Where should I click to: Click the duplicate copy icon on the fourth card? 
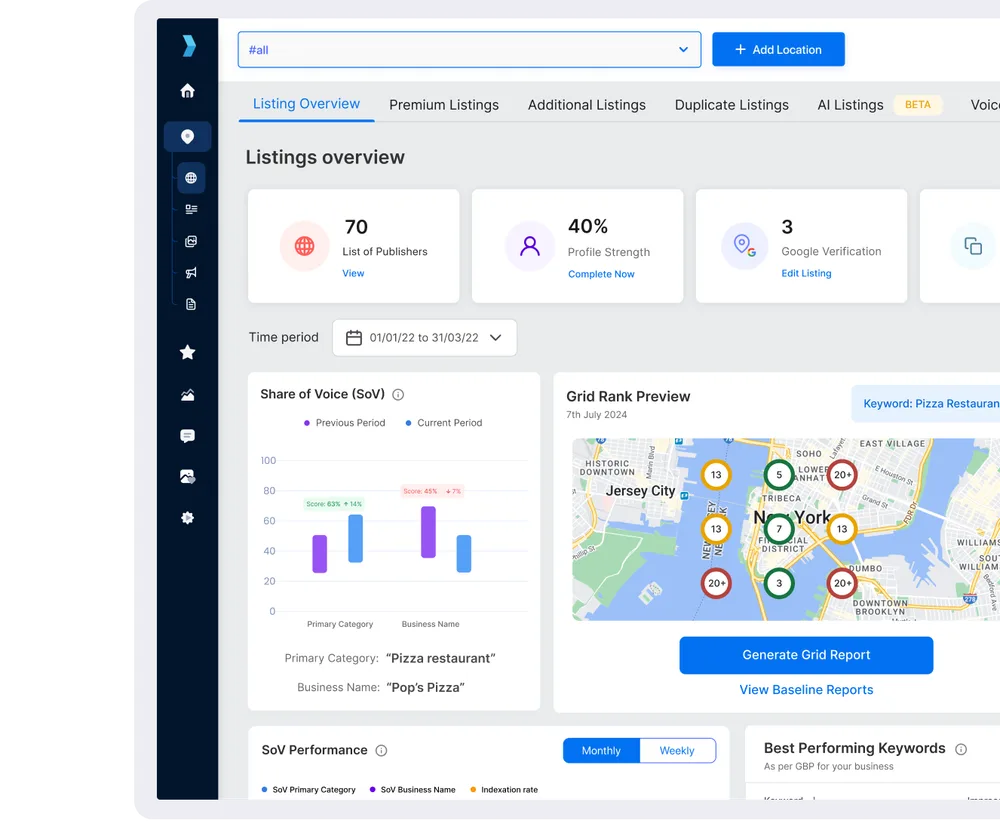(973, 246)
